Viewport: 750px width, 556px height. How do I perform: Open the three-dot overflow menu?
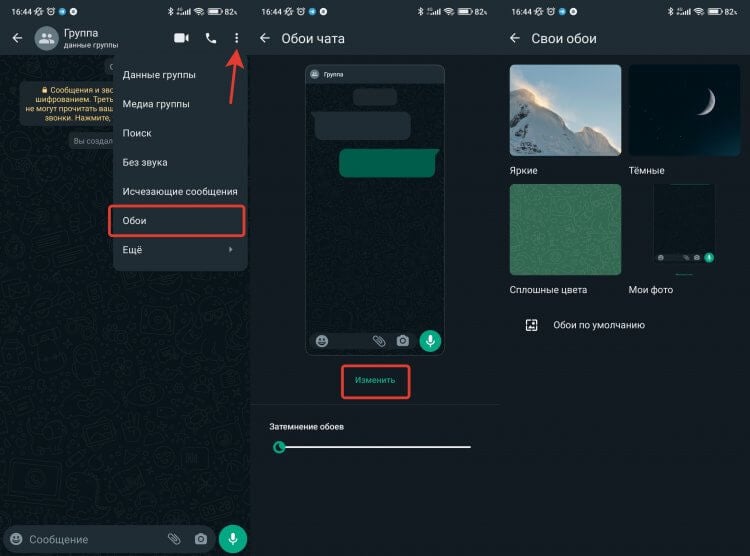[x=237, y=38]
